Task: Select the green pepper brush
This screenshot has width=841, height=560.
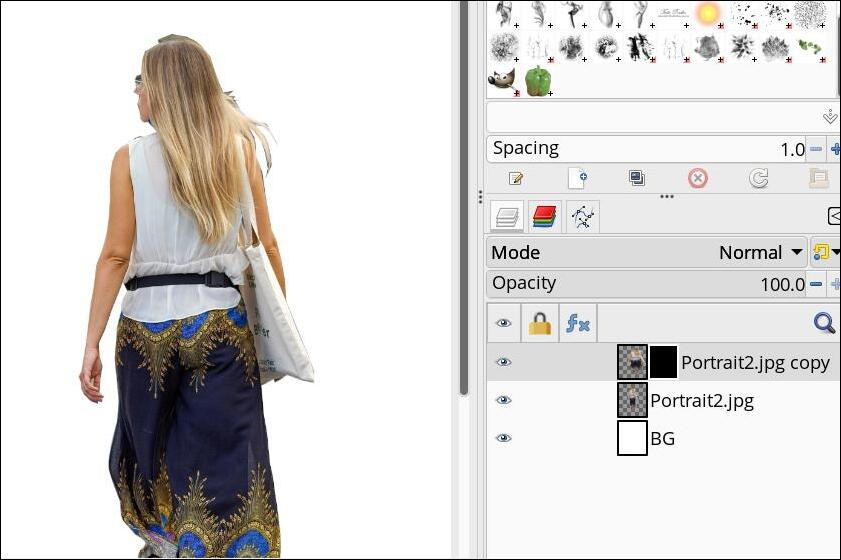Action: [x=538, y=80]
